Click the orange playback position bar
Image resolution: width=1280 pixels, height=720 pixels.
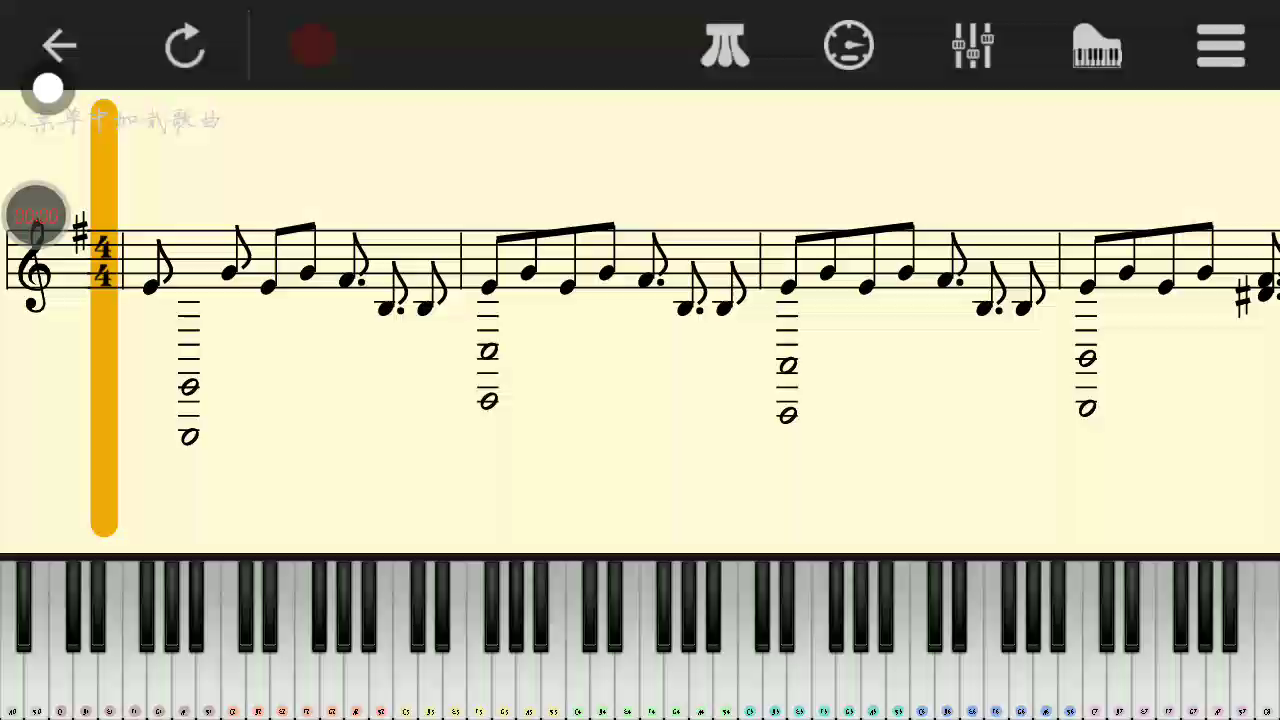coord(104,318)
